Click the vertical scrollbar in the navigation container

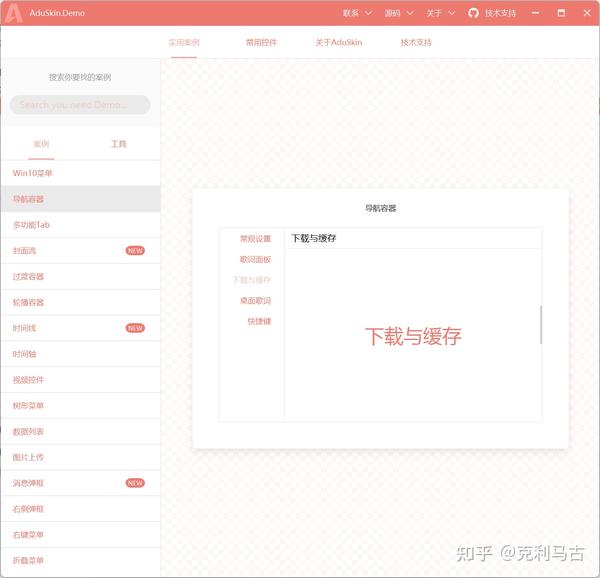coord(541,324)
